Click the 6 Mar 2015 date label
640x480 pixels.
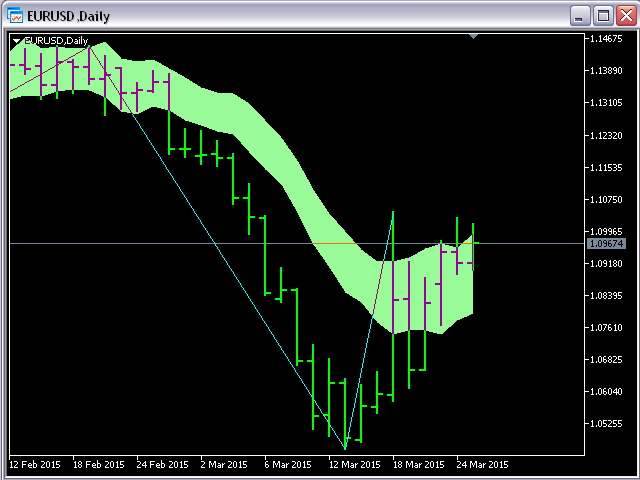click(288, 464)
